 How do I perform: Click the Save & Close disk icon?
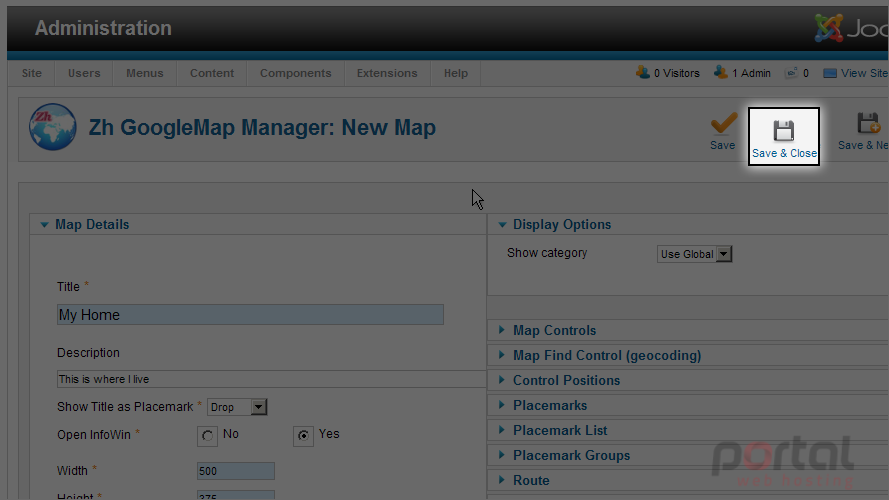784,131
